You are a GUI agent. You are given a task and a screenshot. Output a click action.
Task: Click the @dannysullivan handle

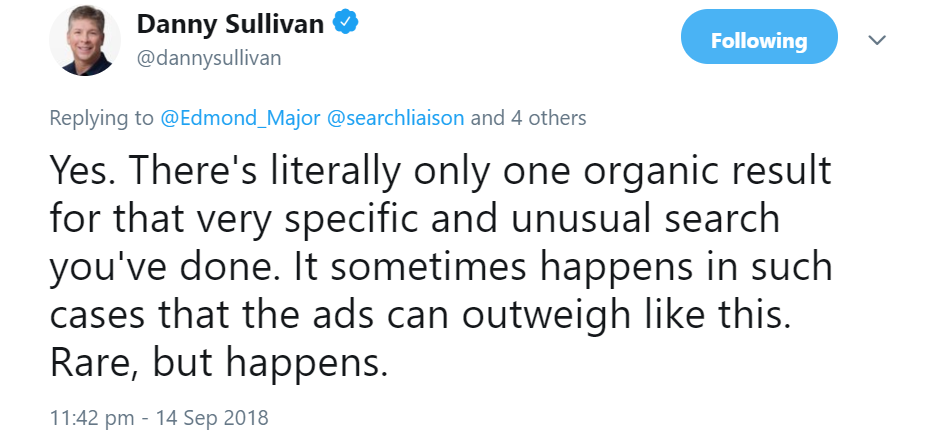pos(208,58)
